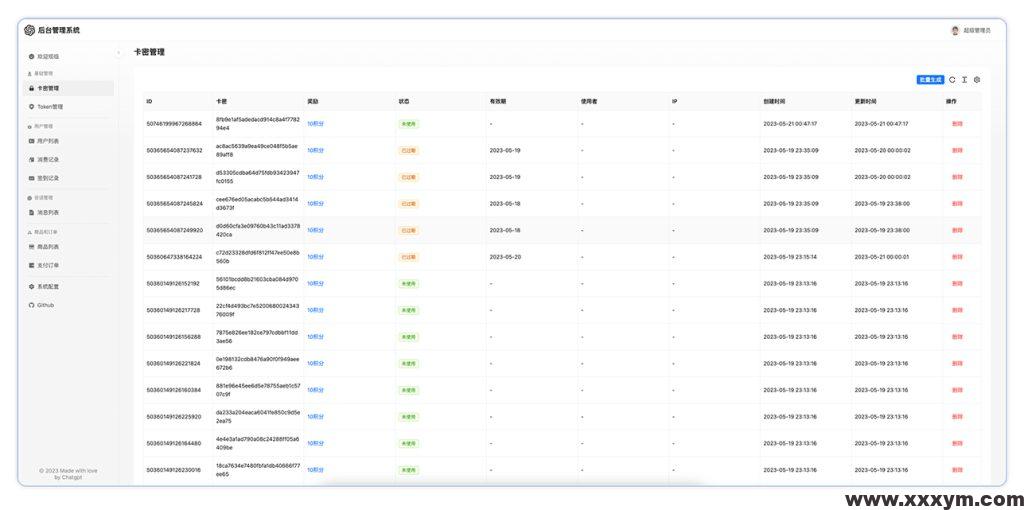Open the table density (row height) icon
1024x510 pixels.
(965, 79)
